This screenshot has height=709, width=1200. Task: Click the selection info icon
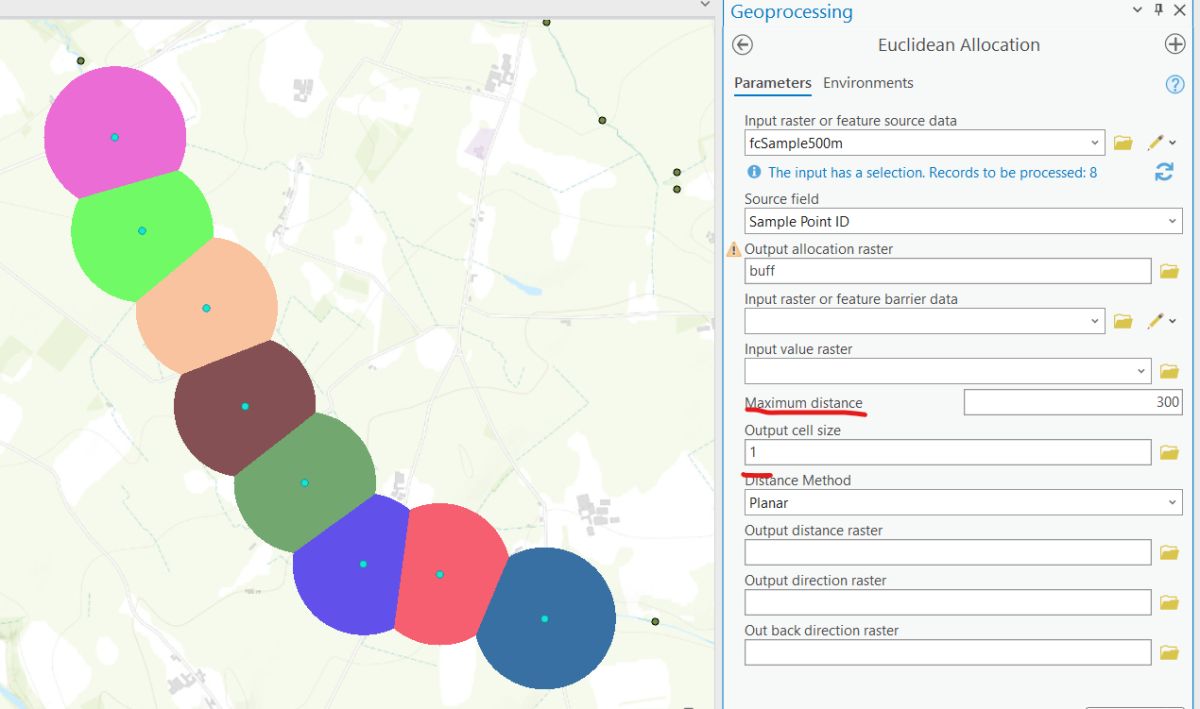pyautogui.click(x=754, y=172)
